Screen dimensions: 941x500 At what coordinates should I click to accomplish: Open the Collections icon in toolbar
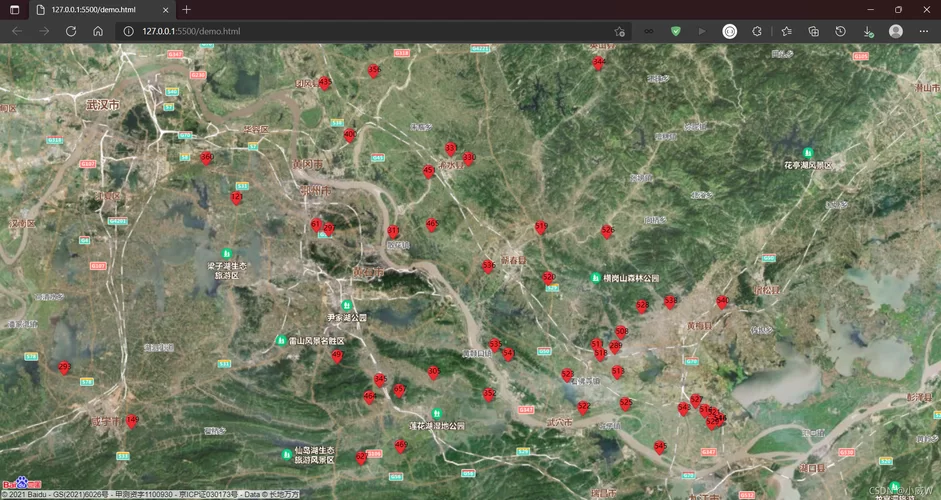813,31
